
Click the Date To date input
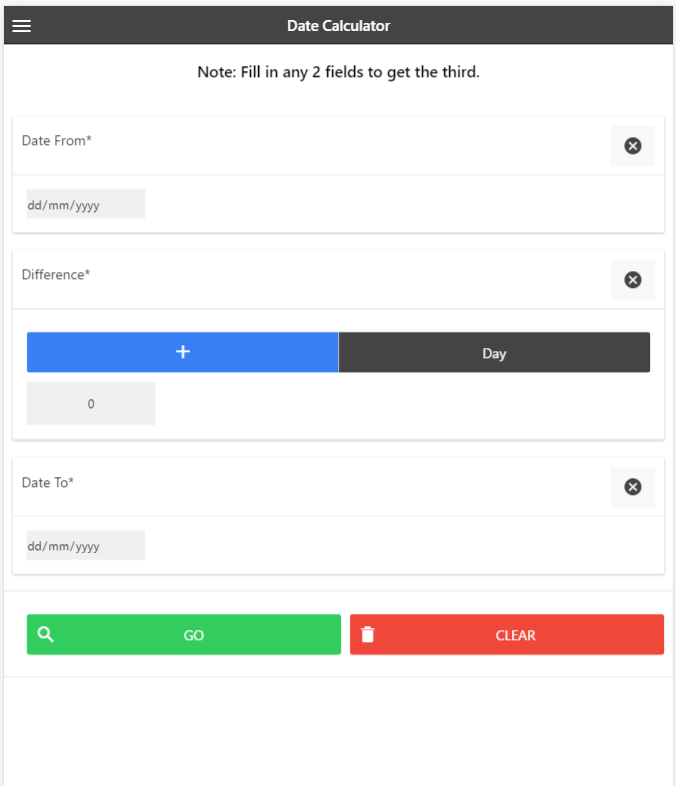point(86,546)
